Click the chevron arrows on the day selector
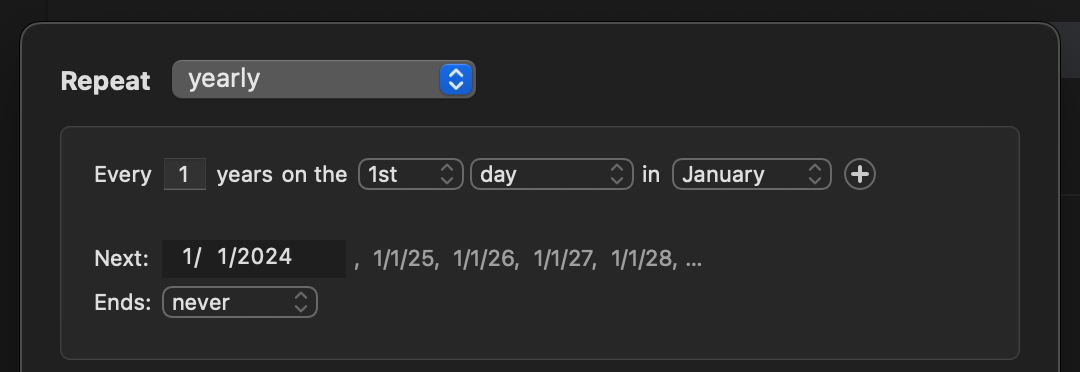Viewport: 1080px width, 372px height. click(x=616, y=174)
